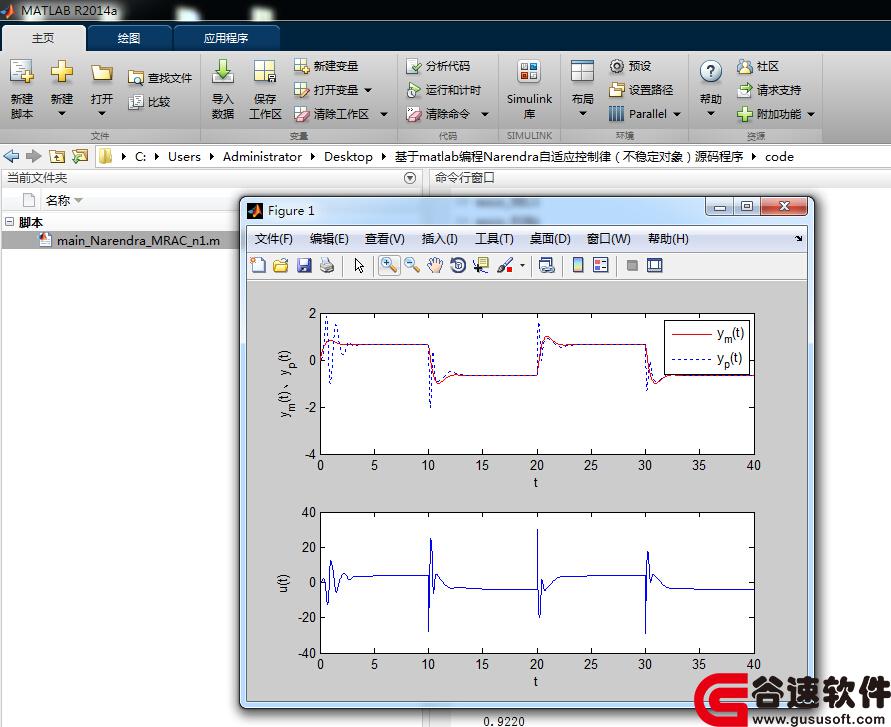Enable the Rotate 3D tool
This screenshot has width=891, height=727.
point(457,265)
